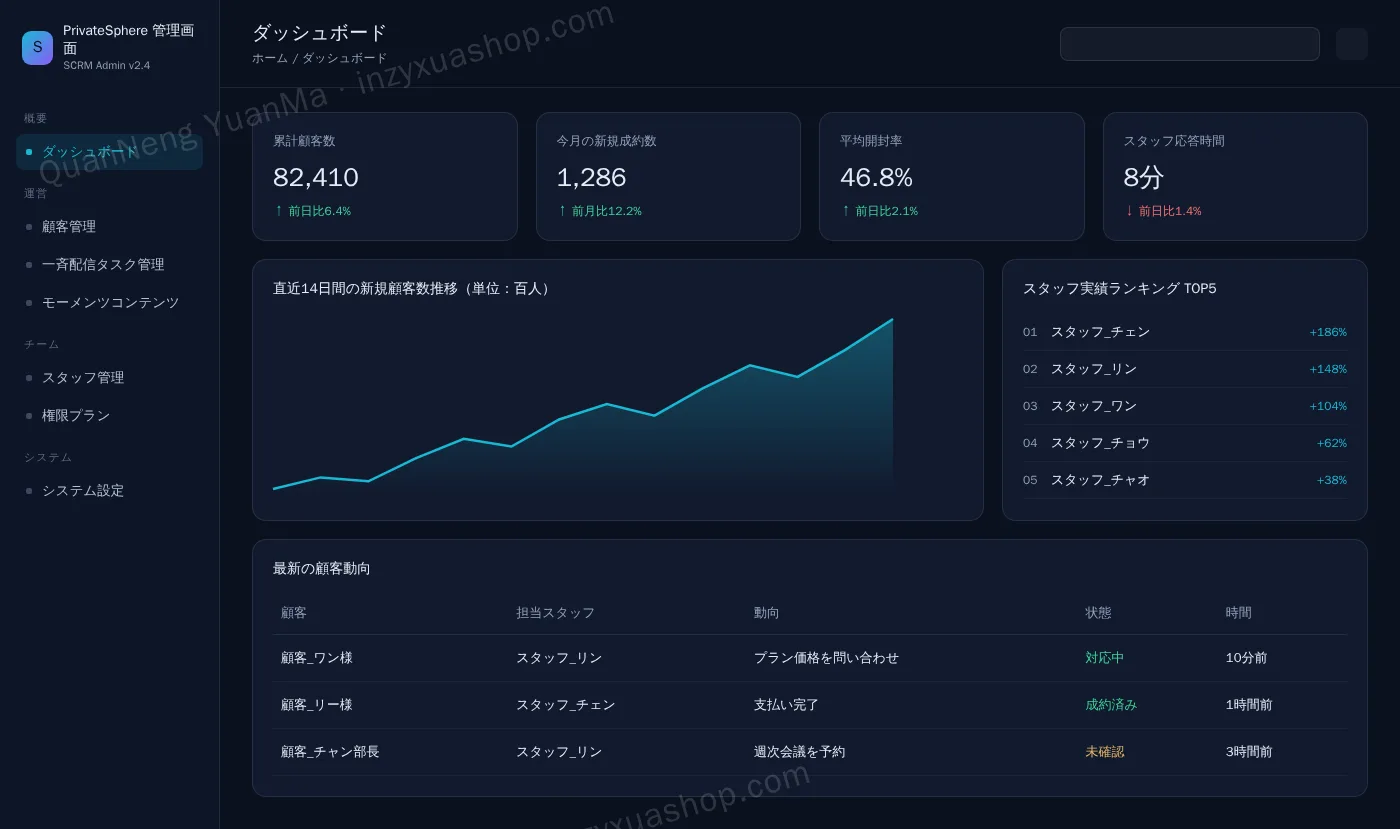Screen dimensions: 1400x829
Task: Click the スタッフ応答時間 down arrow indicator
Action: tap(1129, 211)
